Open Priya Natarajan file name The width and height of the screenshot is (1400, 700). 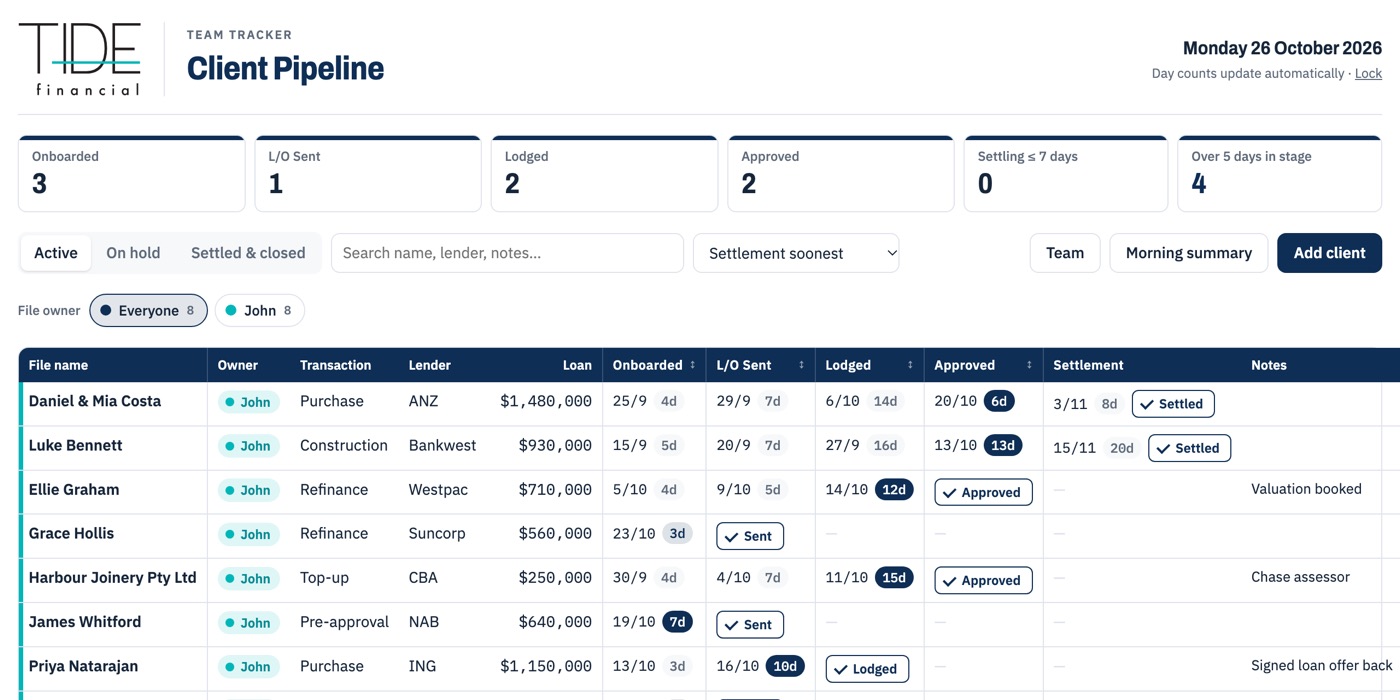[x=84, y=666]
